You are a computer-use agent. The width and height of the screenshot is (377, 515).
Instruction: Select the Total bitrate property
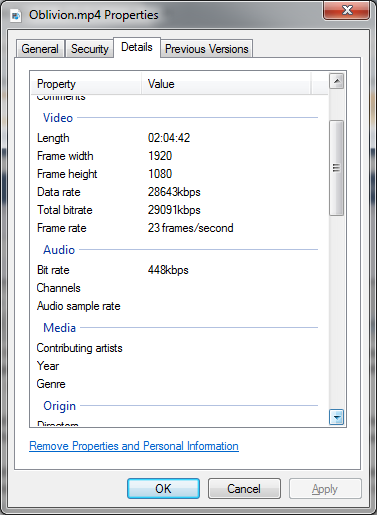point(65,210)
